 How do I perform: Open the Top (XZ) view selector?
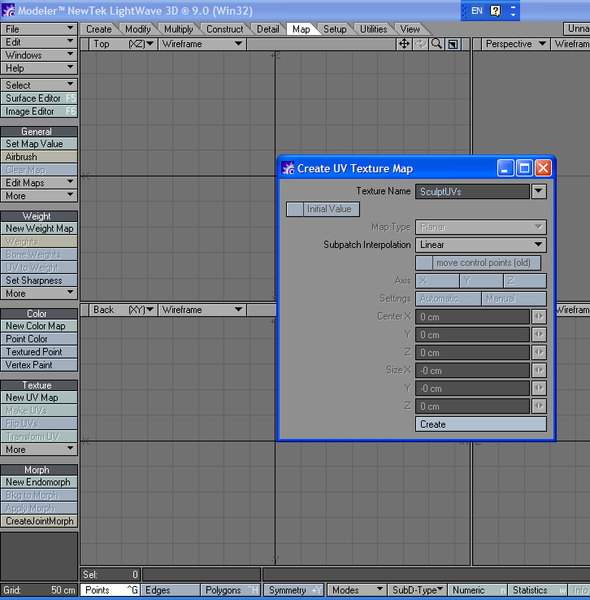point(122,44)
